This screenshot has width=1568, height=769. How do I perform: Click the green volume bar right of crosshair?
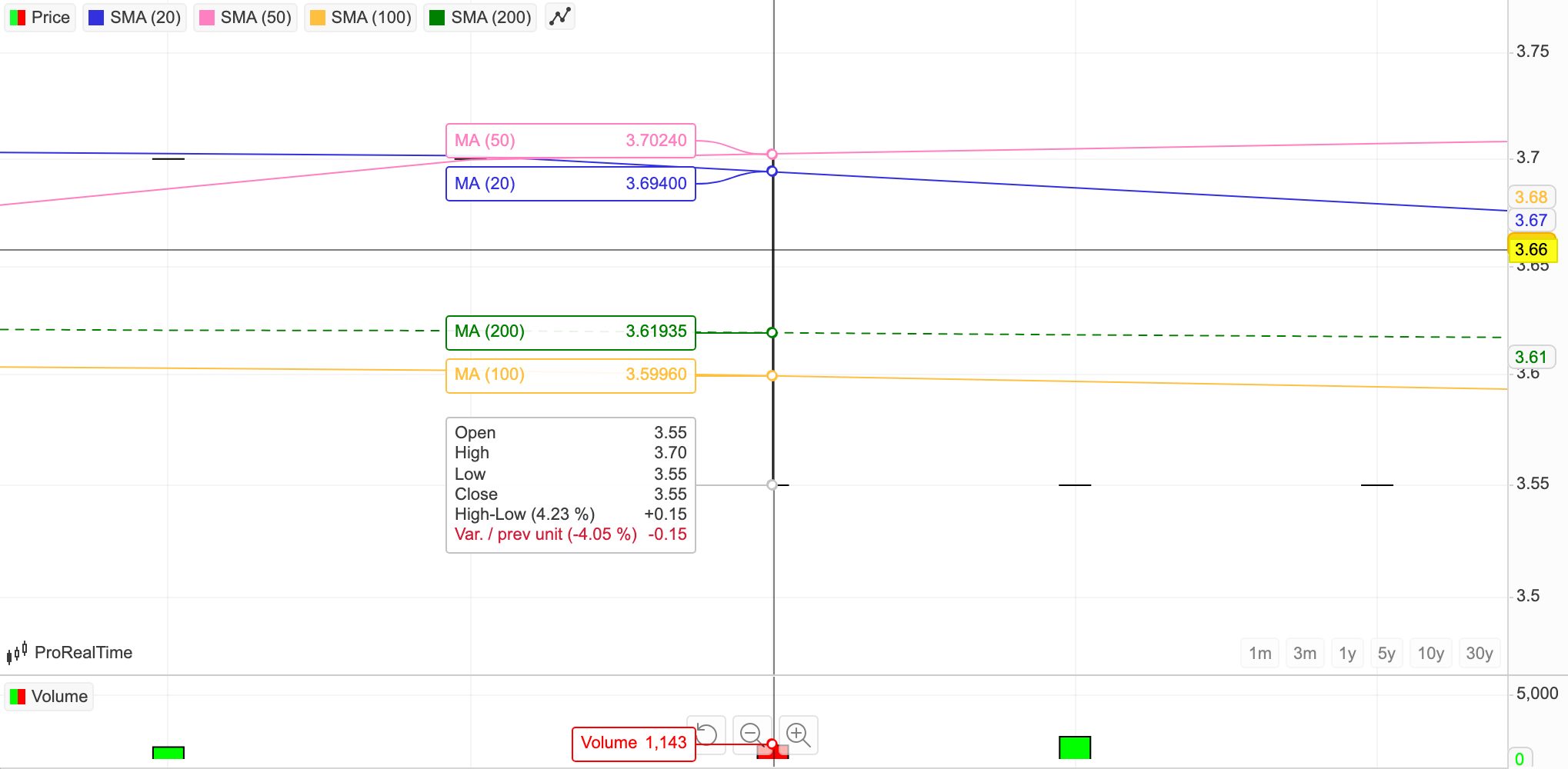[1075, 747]
